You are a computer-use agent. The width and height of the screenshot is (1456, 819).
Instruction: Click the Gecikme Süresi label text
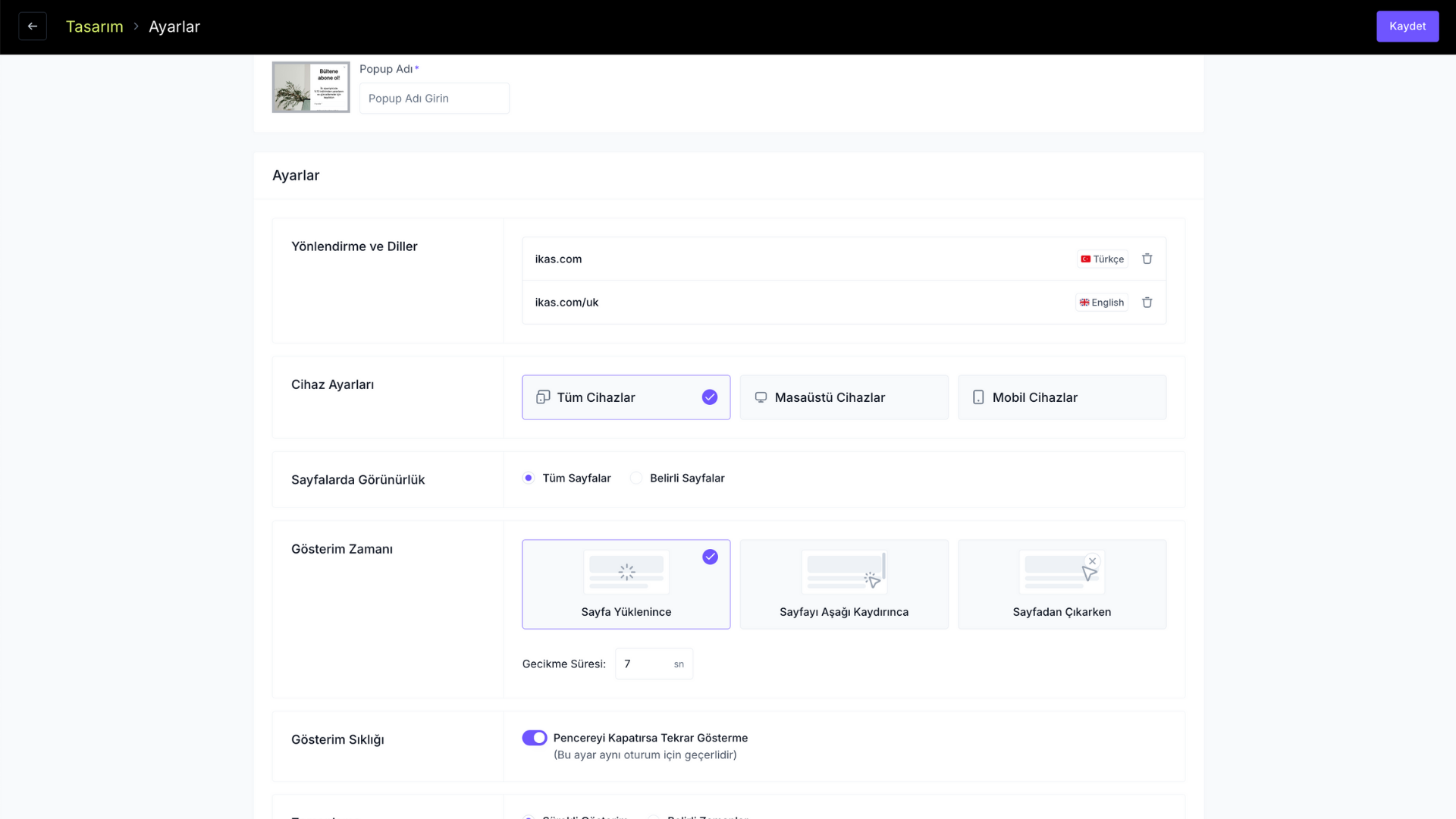[x=564, y=664]
